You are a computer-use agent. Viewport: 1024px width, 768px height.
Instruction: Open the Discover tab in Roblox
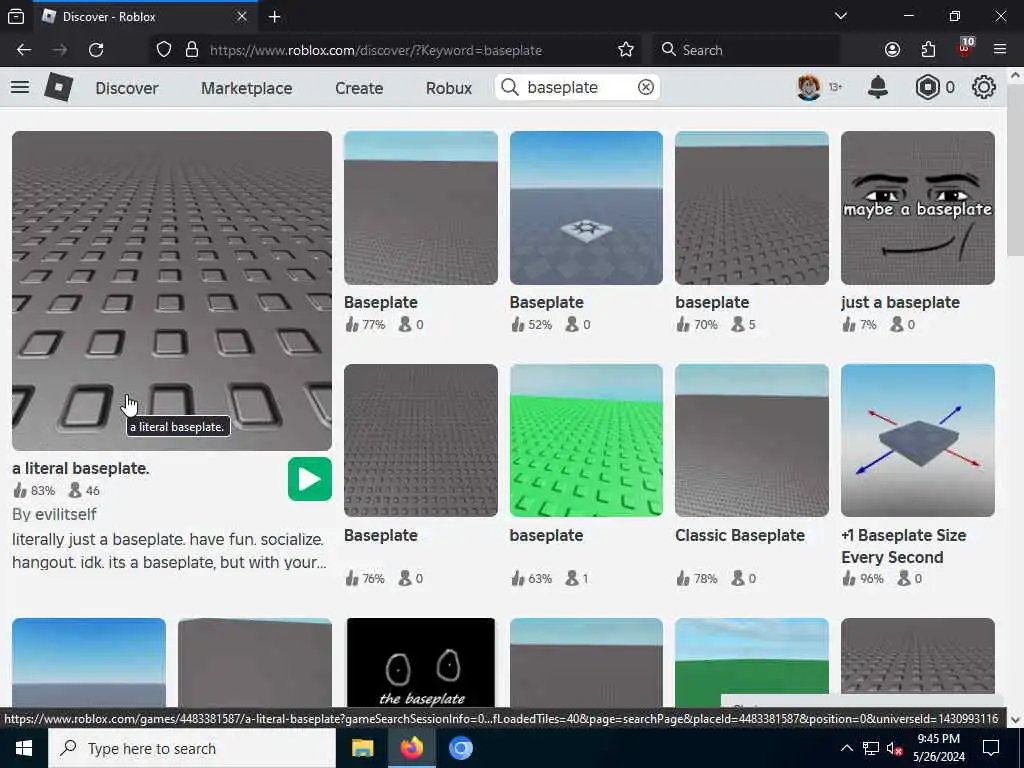127,88
